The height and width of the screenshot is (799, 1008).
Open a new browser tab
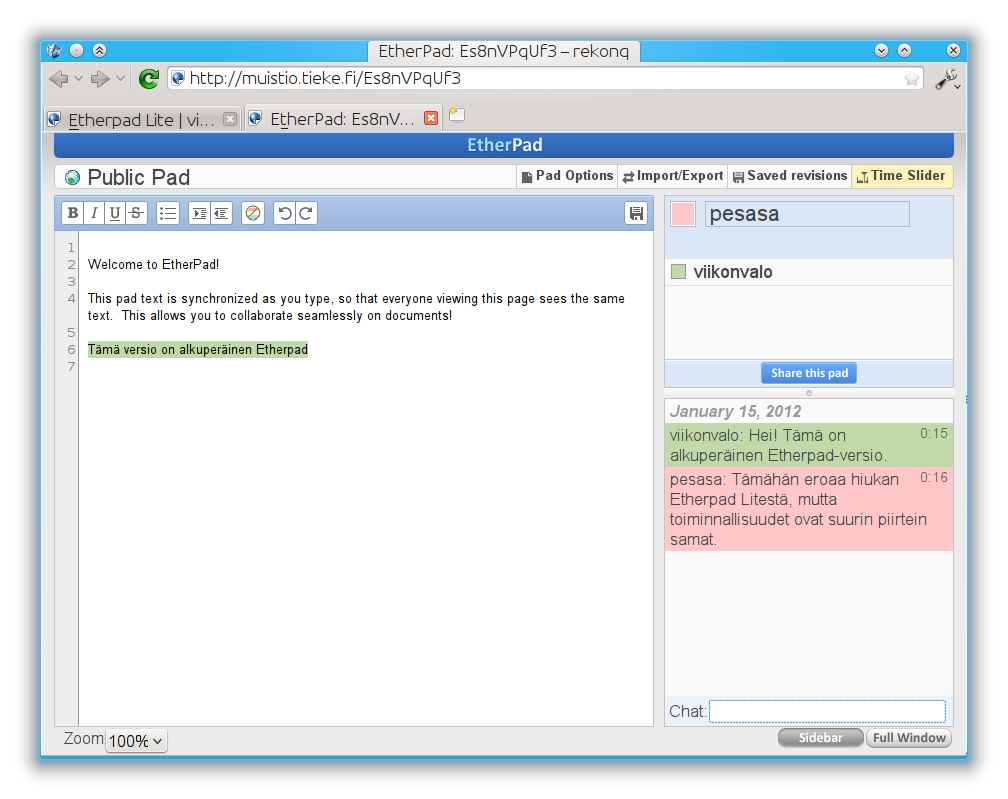(456, 114)
